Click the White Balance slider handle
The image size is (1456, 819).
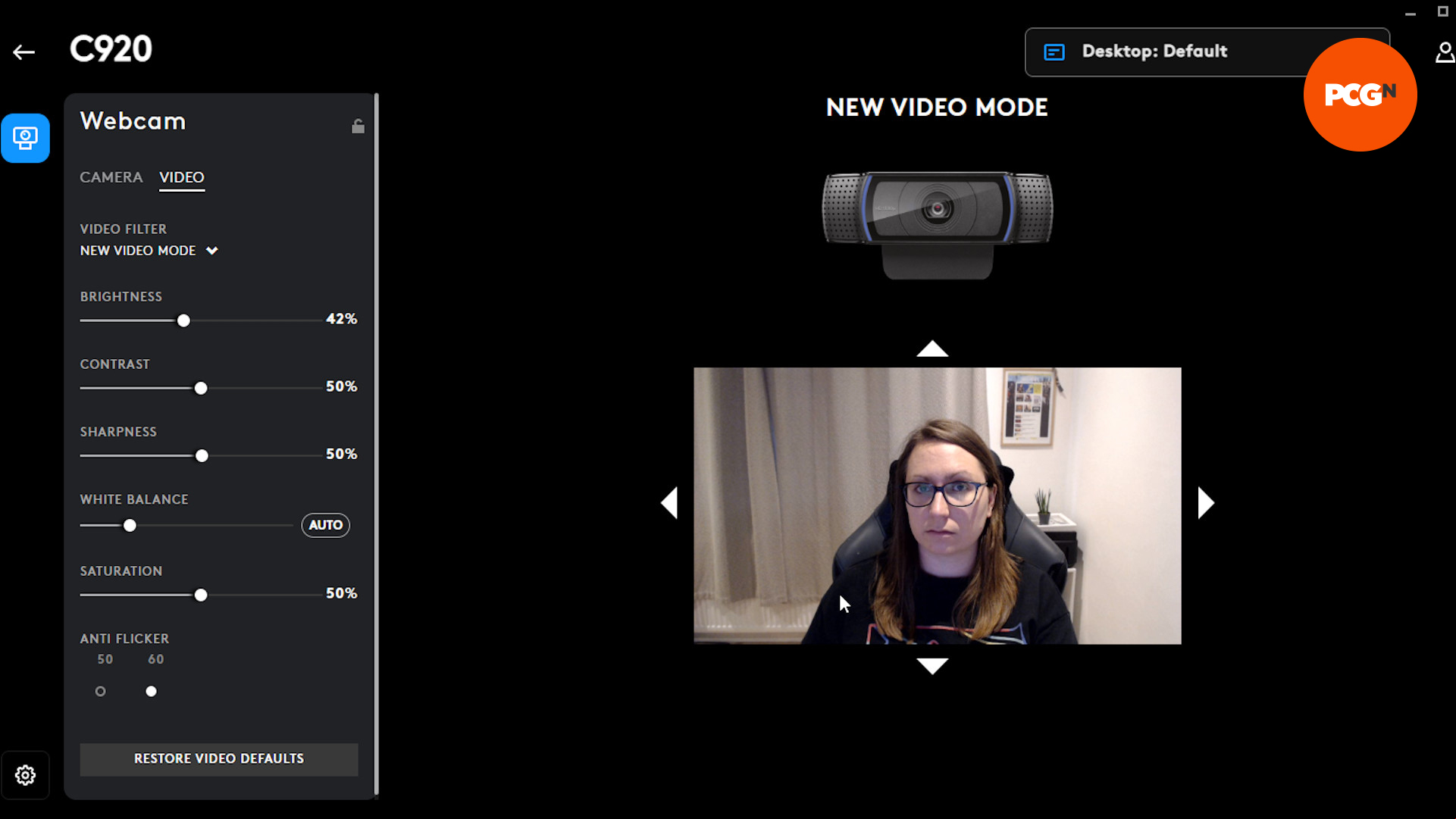click(x=130, y=525)
